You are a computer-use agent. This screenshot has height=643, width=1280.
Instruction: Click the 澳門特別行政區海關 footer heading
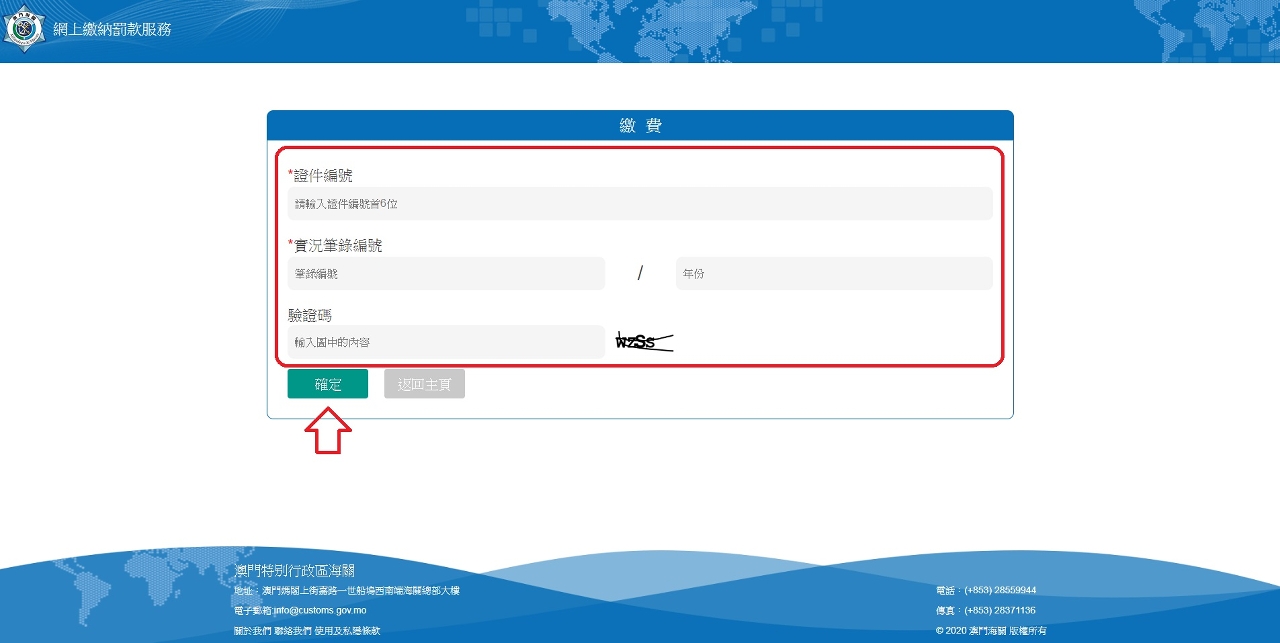click(x=295, y=571)
